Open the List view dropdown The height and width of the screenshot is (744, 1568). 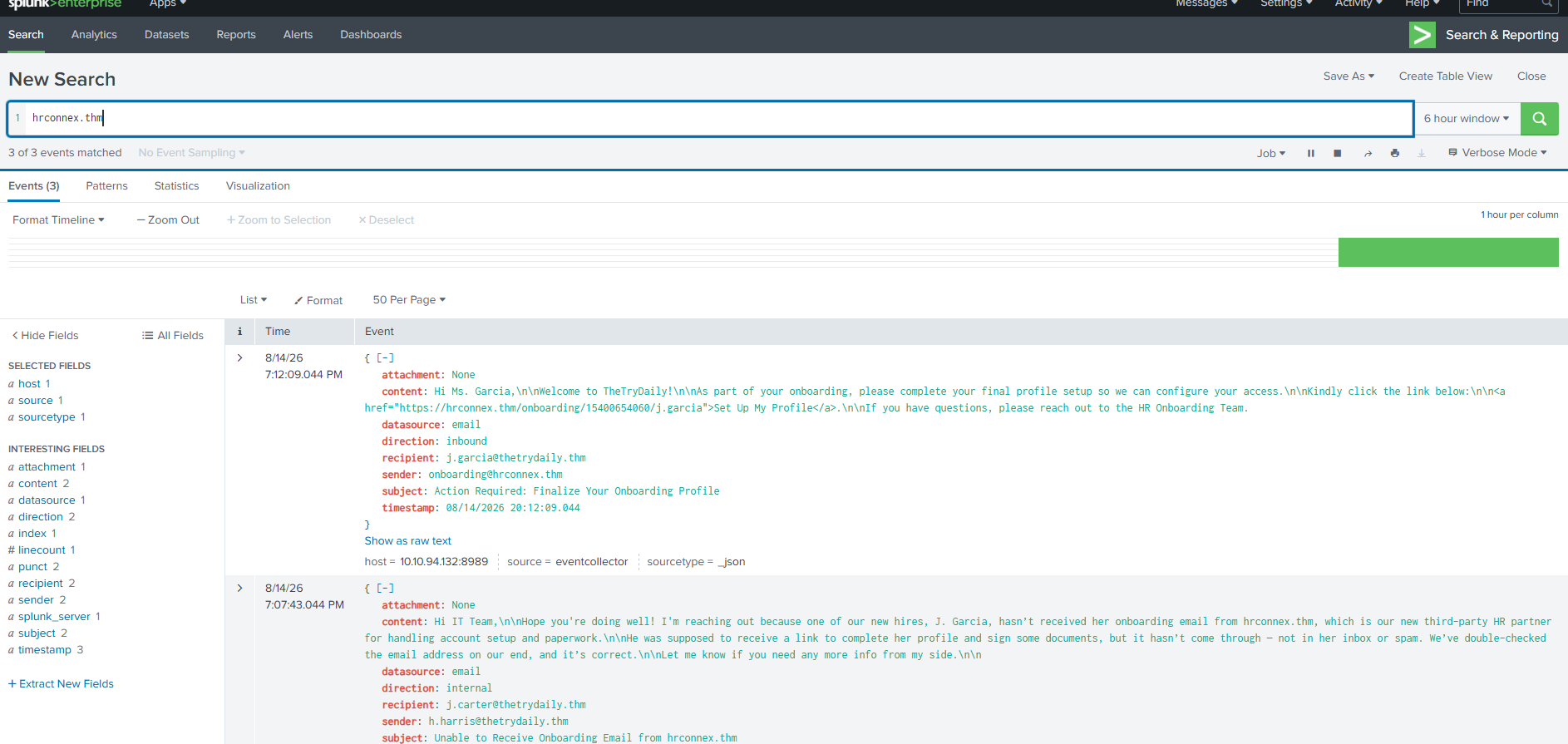[x=254, y=300]
